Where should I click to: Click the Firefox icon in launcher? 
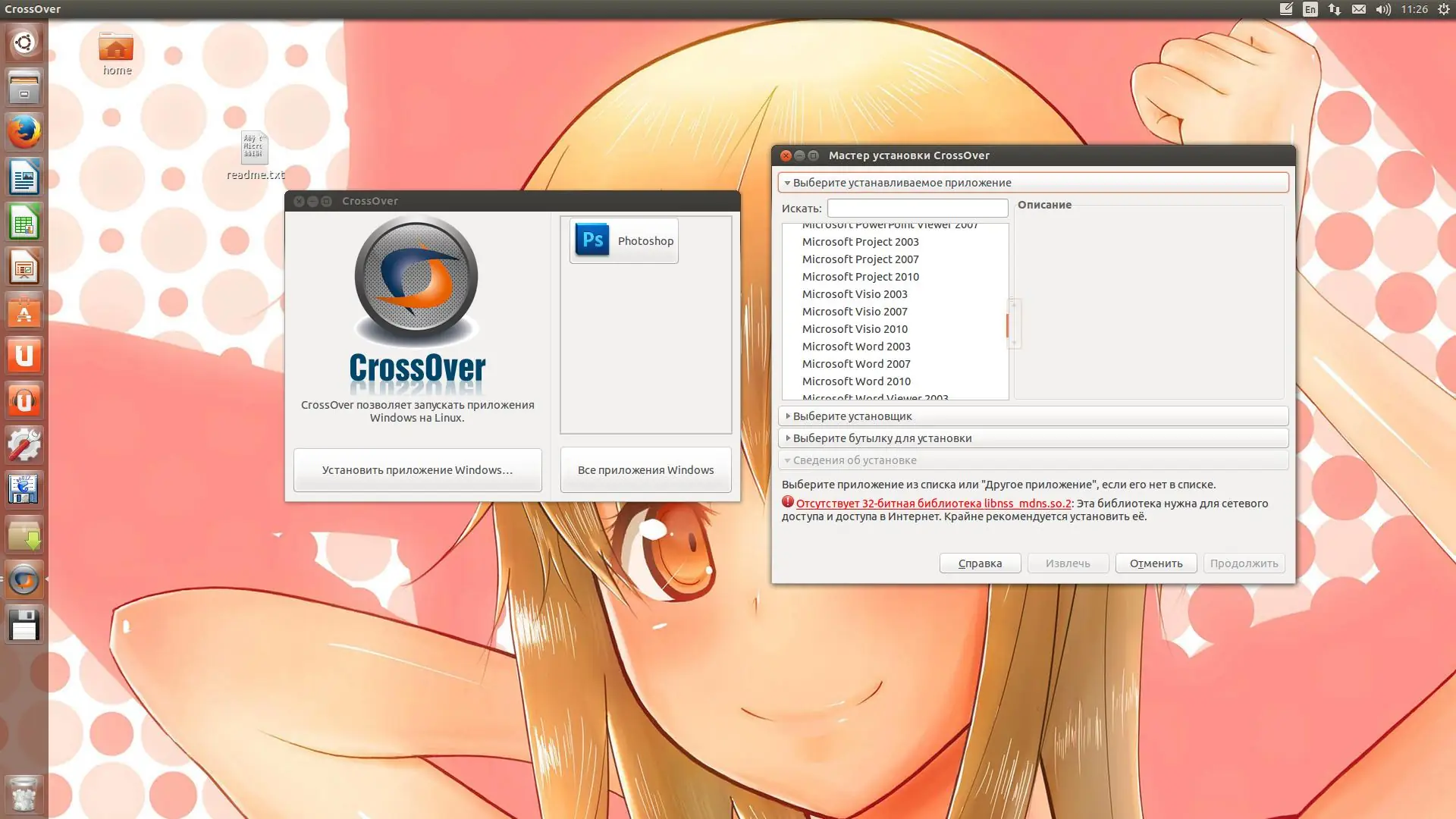[24, 132]
